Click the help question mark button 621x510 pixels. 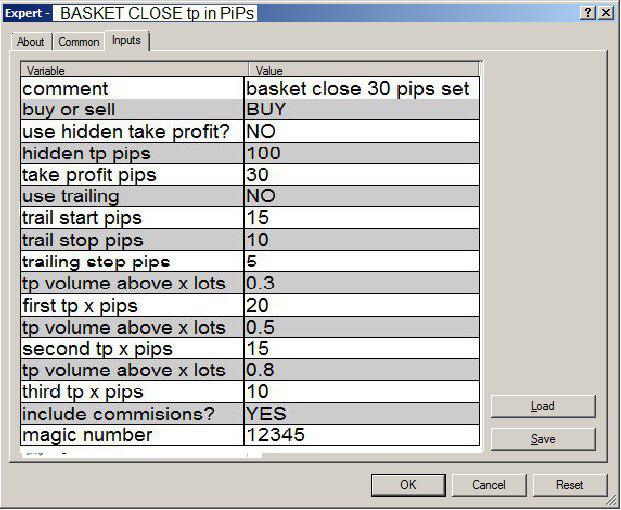588,12
